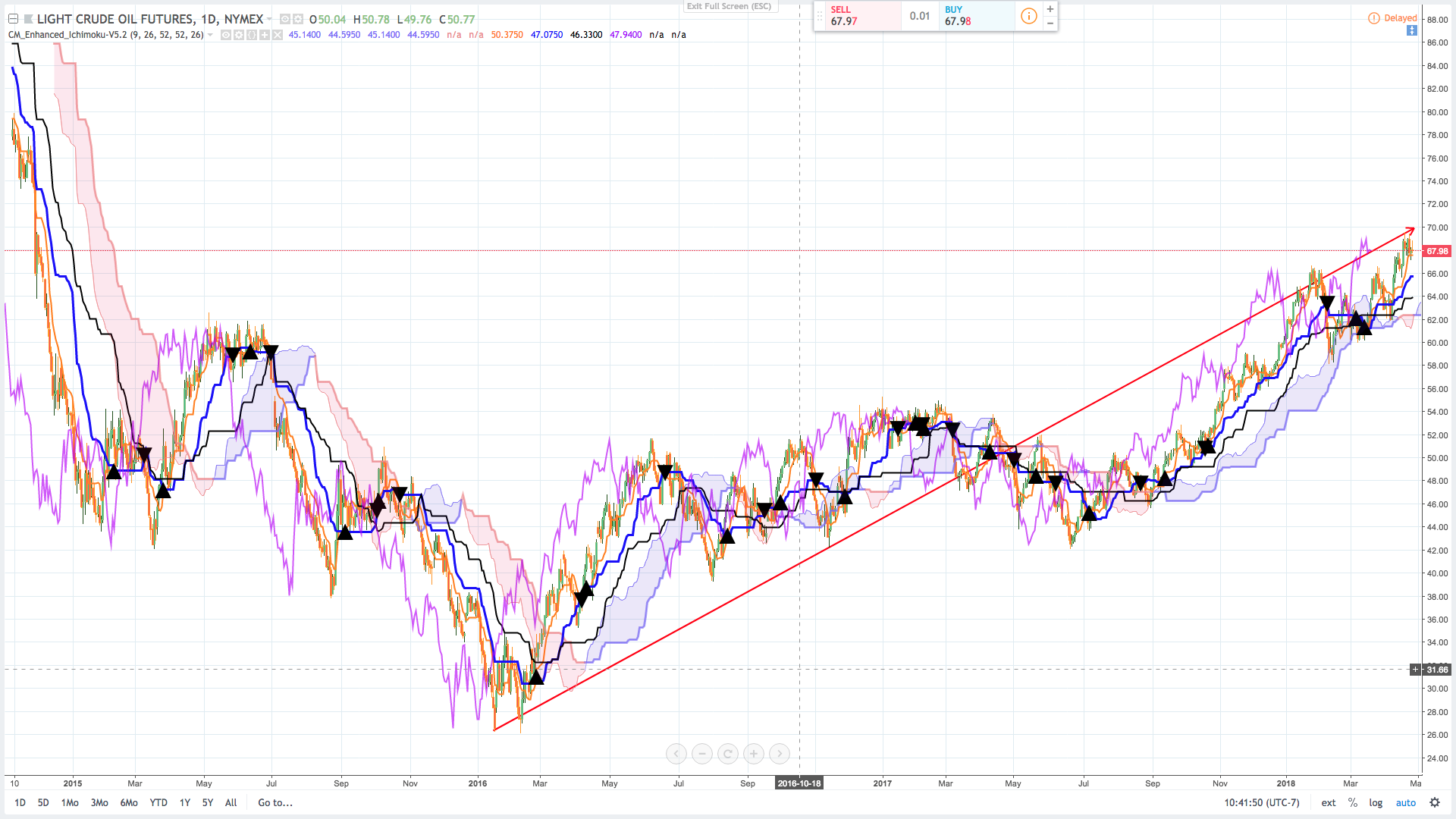The width and height of the screenshot is (1456, 819).
Task: Click the flag icon next to the symbol title
Action: pyautogui.click(x=29, y=19)
